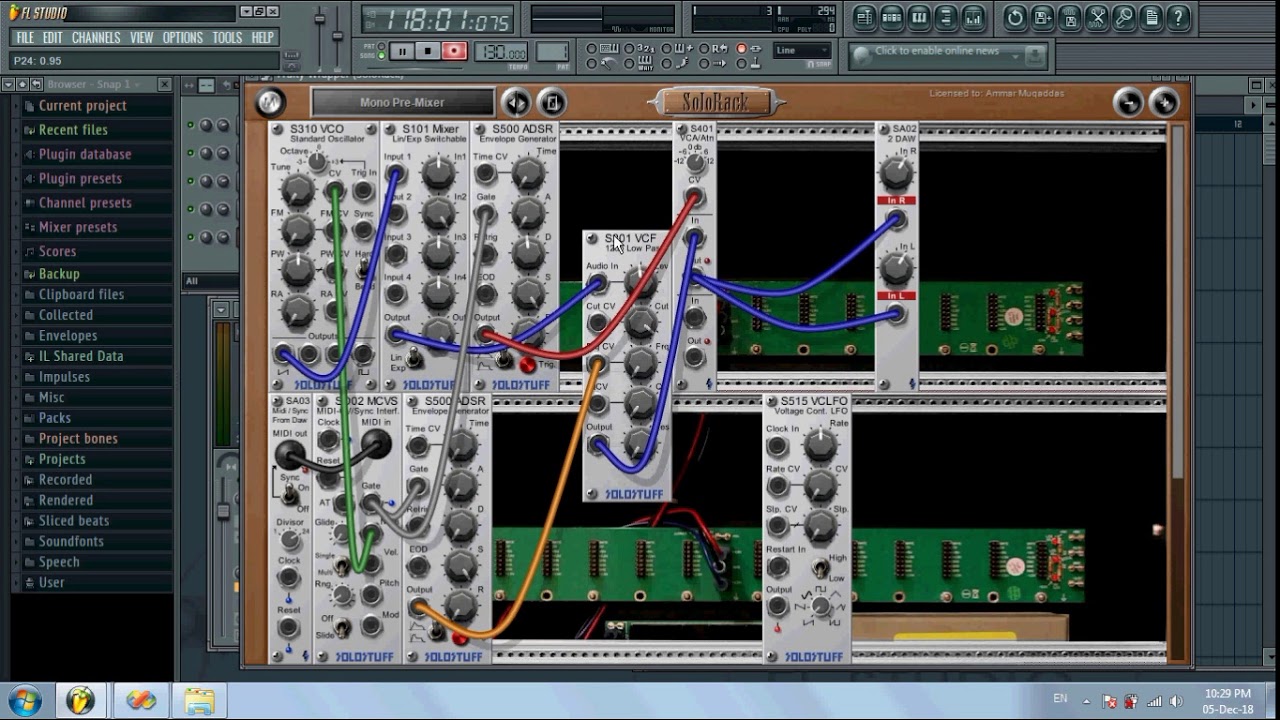1280x720 pixels.
Task: Click the save-as-new-version icon
Action: 1043,17
